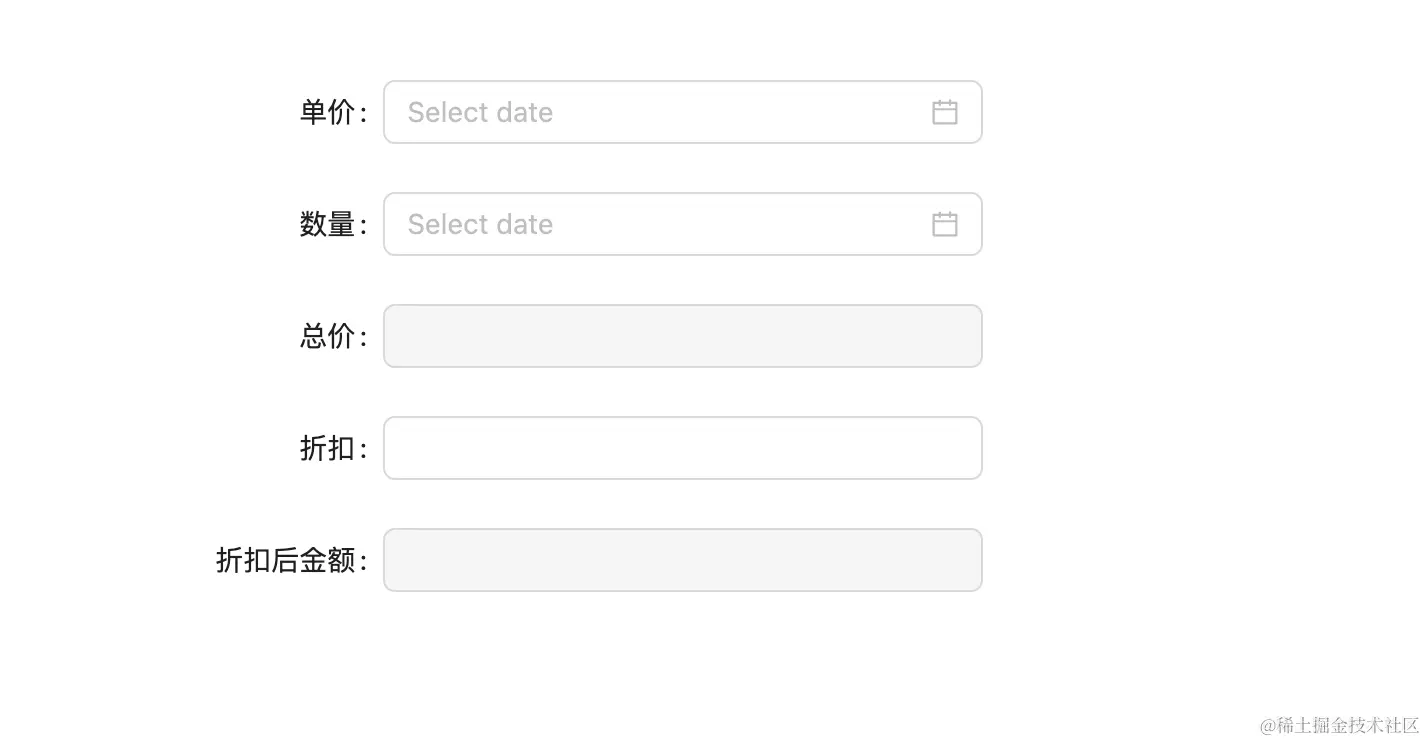Image resolution: width=1426 pixels, height=742 pixels.
Task: Click the 总价 label
Action: [328, 336]
